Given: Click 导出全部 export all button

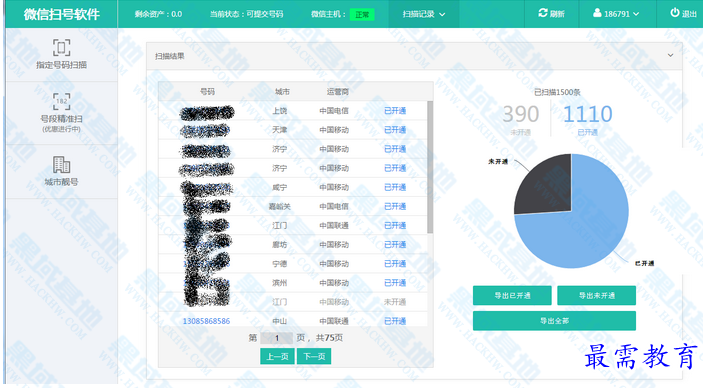Looking at the screenshot, I should [x=554, y=320].
